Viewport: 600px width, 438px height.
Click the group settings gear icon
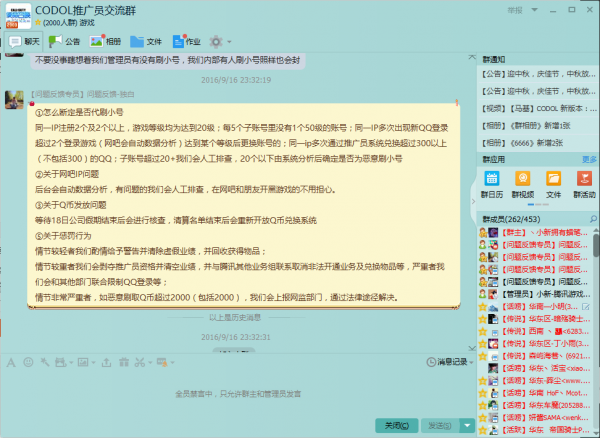[x=216, y=42]
